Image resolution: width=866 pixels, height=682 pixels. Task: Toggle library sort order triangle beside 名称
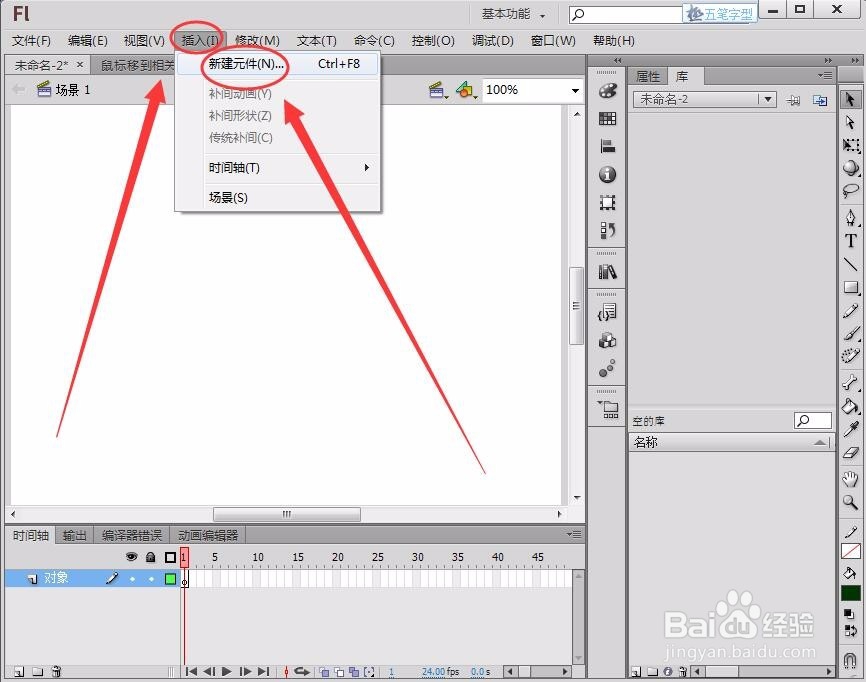pyautogui.click(x=821, y=442)
